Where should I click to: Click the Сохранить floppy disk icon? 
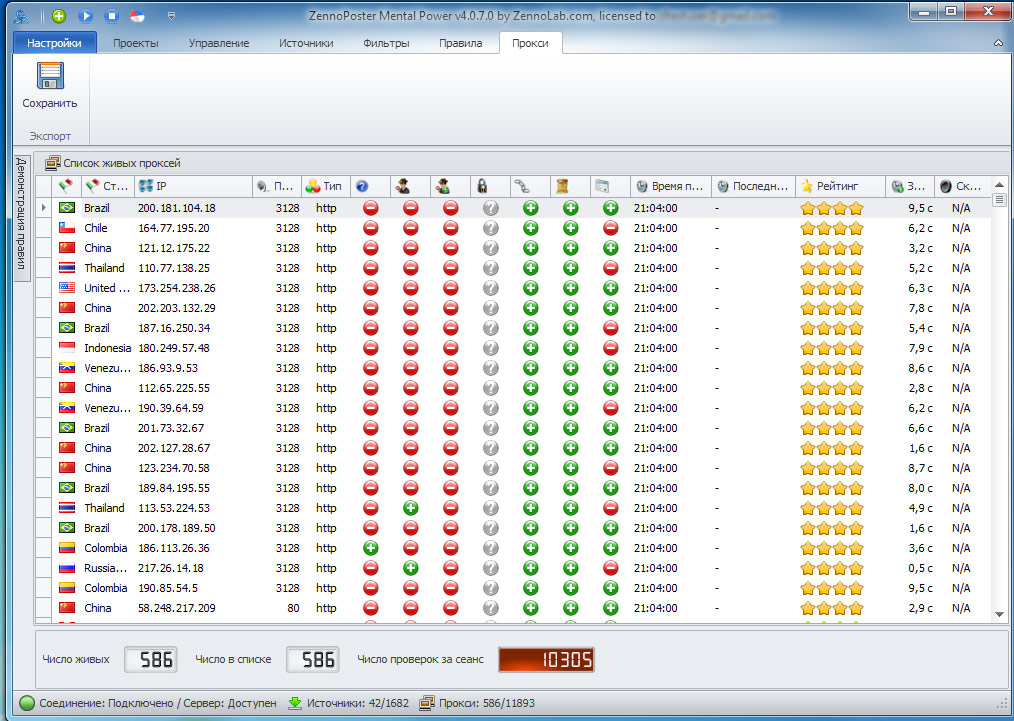pyautogui.click(x=50, y=77)
